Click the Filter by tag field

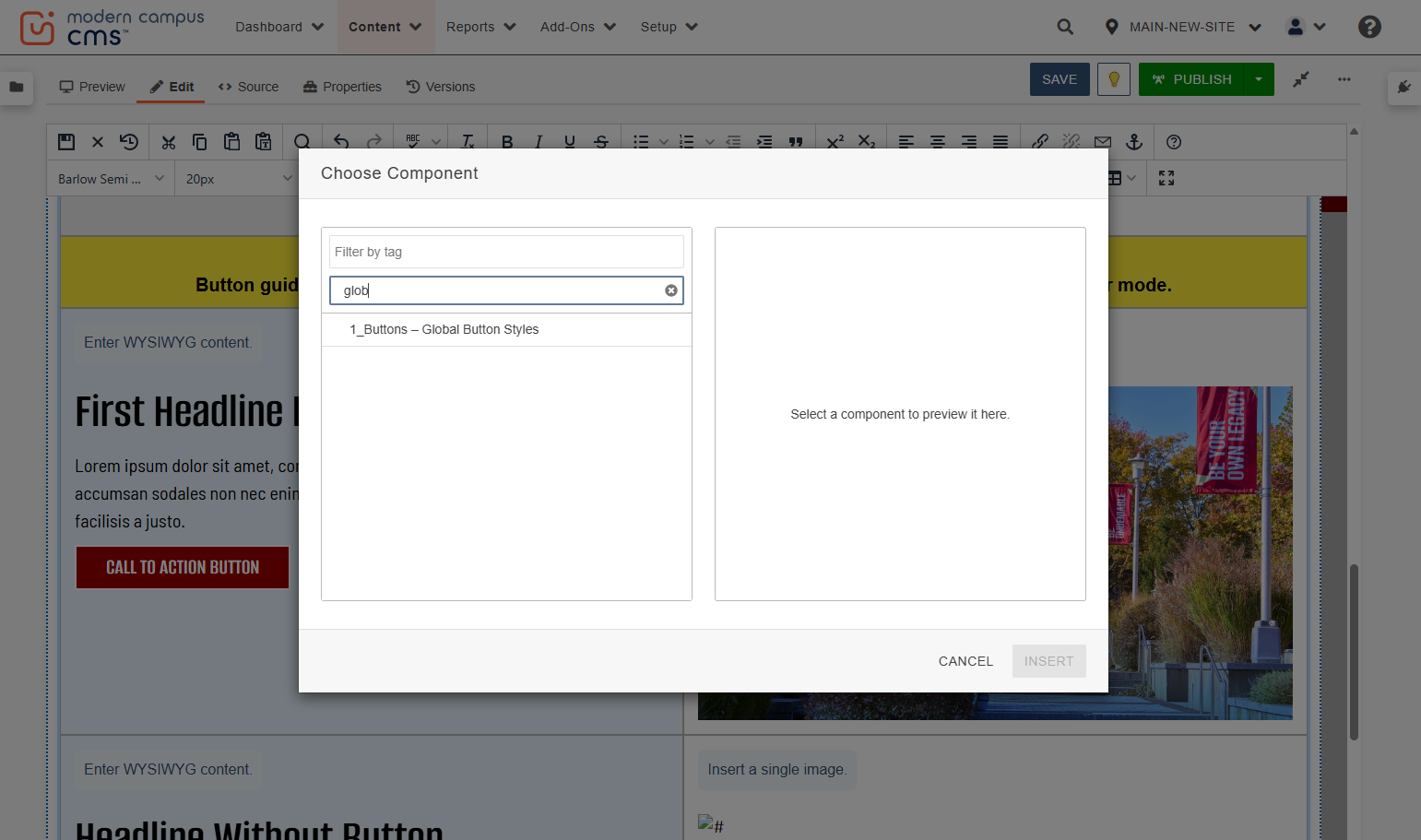(x=506, y=252)
